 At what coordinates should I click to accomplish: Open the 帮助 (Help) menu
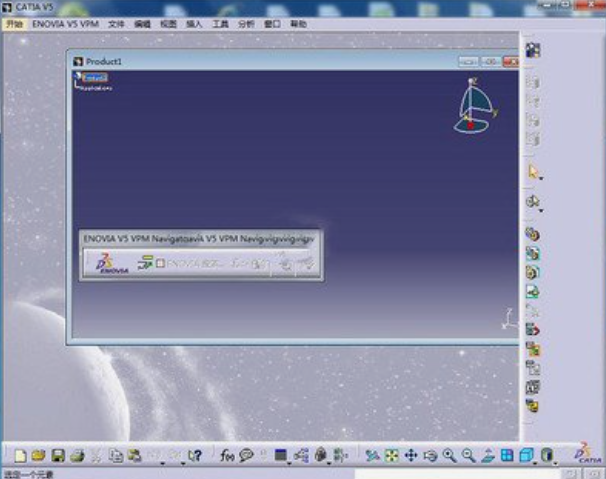click(x=298, y=23)
